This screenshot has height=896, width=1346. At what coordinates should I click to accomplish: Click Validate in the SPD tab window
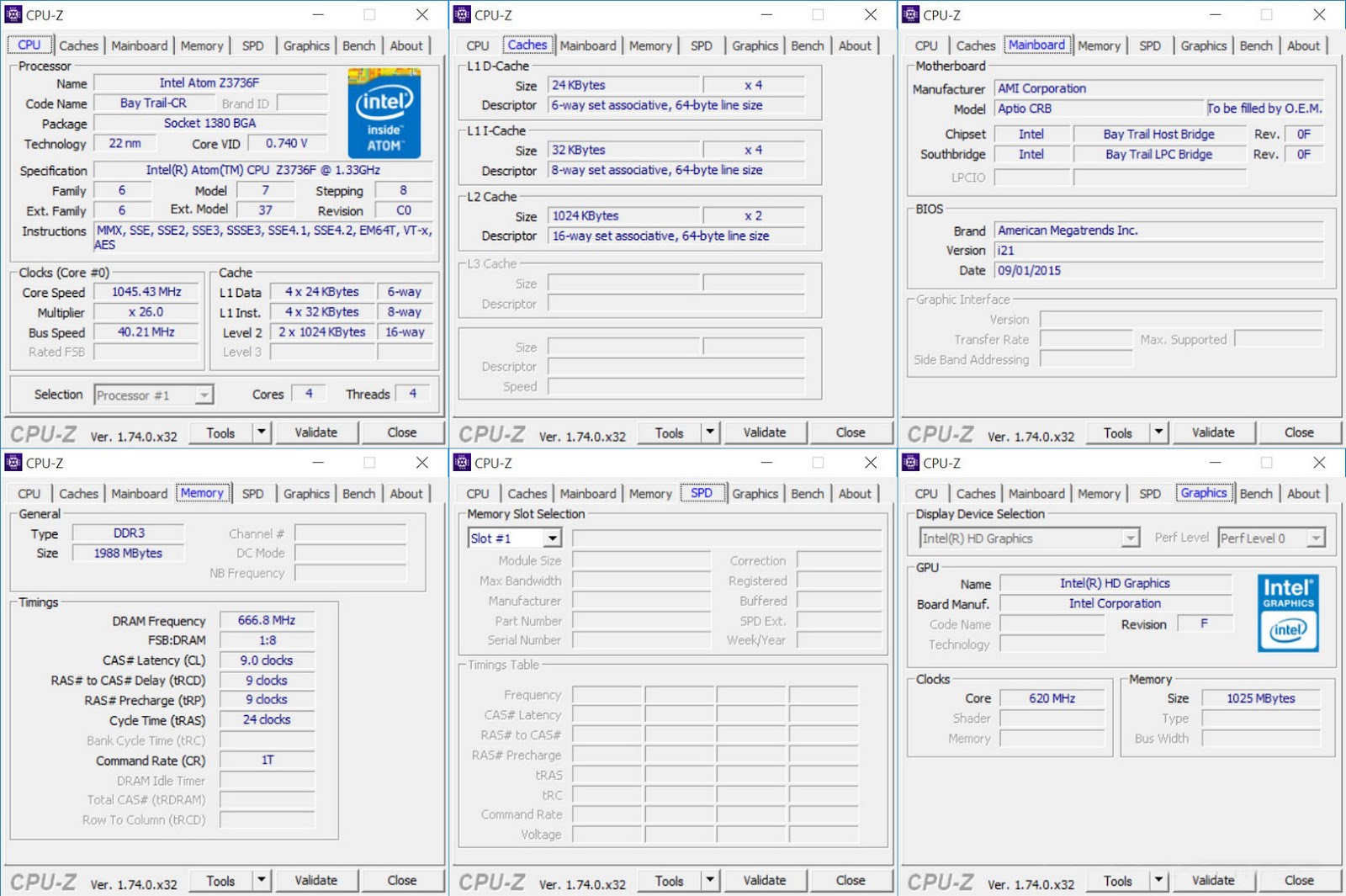coord(765,880)
